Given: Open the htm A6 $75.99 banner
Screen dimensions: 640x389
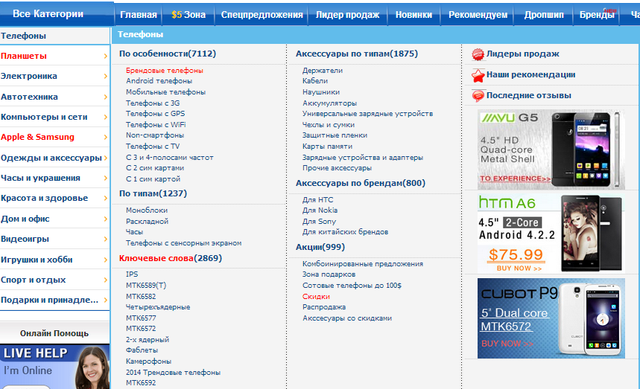Looking at the screenshot, I should pos(551,233).
